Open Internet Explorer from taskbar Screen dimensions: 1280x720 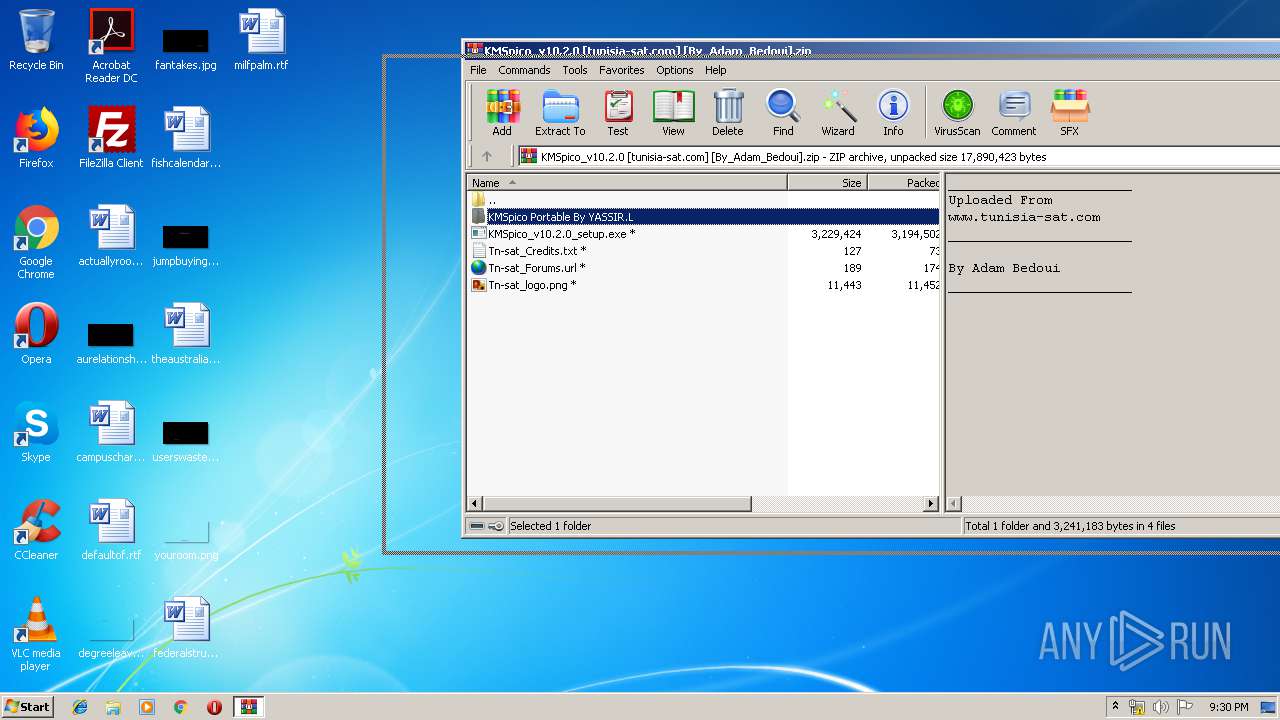[80, 707]
